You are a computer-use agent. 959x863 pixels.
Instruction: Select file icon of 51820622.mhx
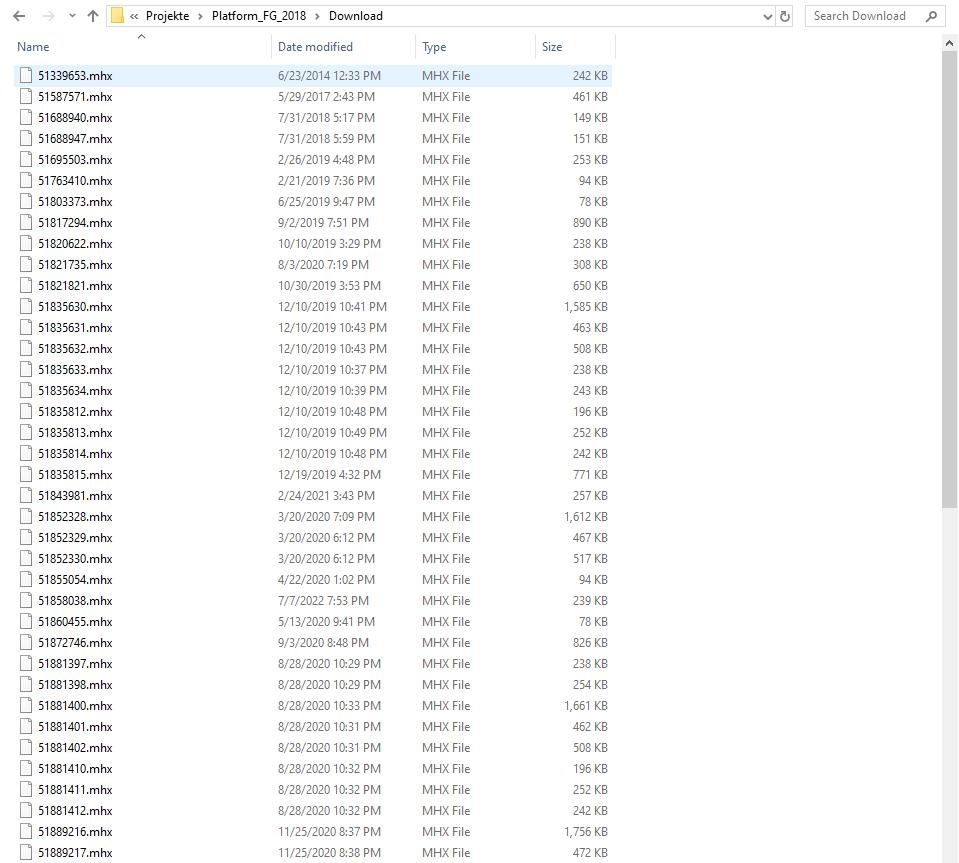(26, 243)
